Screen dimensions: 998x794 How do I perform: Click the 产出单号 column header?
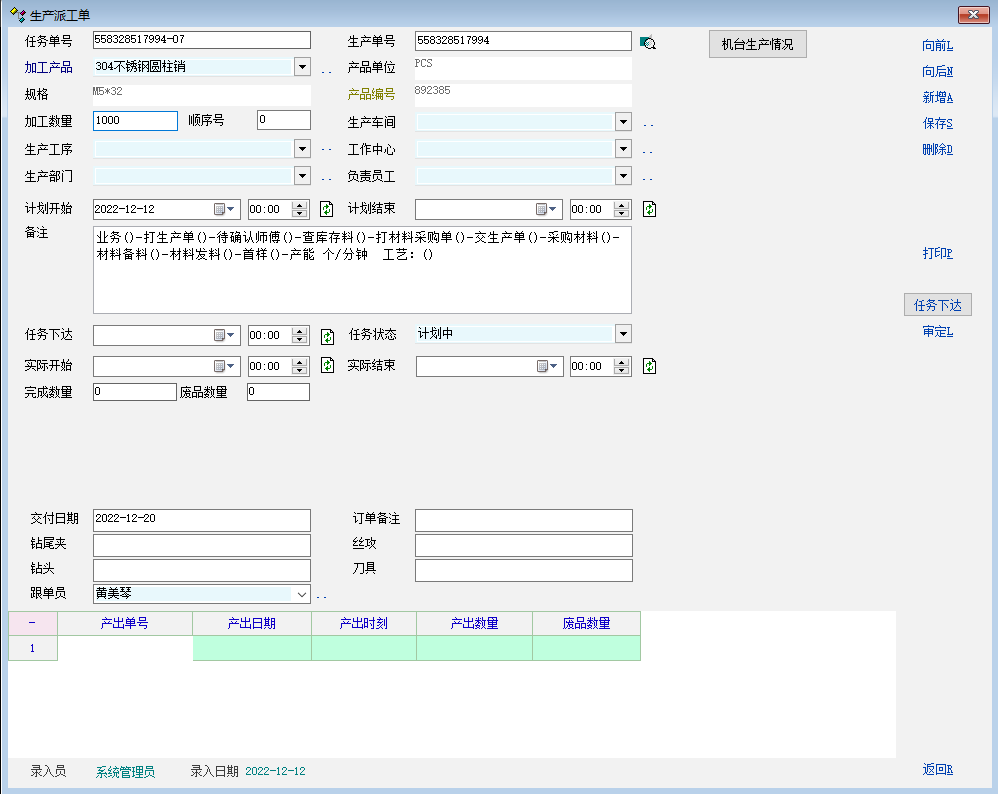click(125, 623)
